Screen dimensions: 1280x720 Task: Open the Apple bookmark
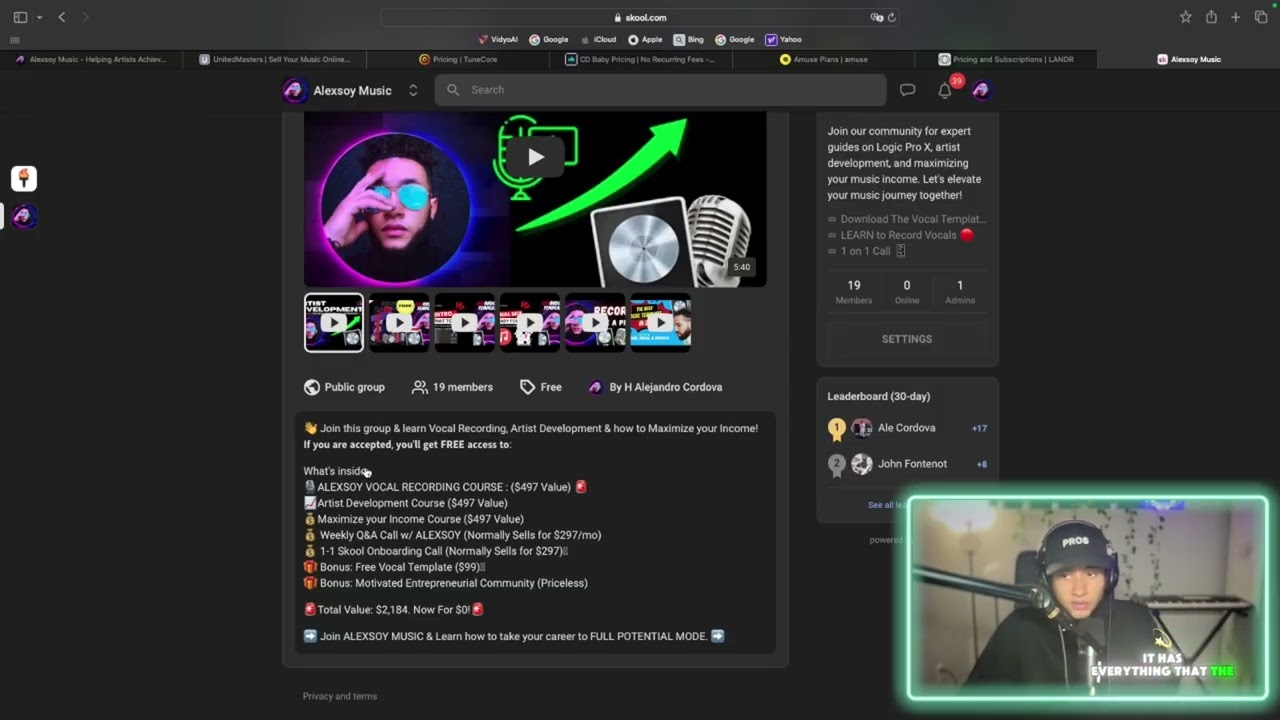tap(645, 39)
